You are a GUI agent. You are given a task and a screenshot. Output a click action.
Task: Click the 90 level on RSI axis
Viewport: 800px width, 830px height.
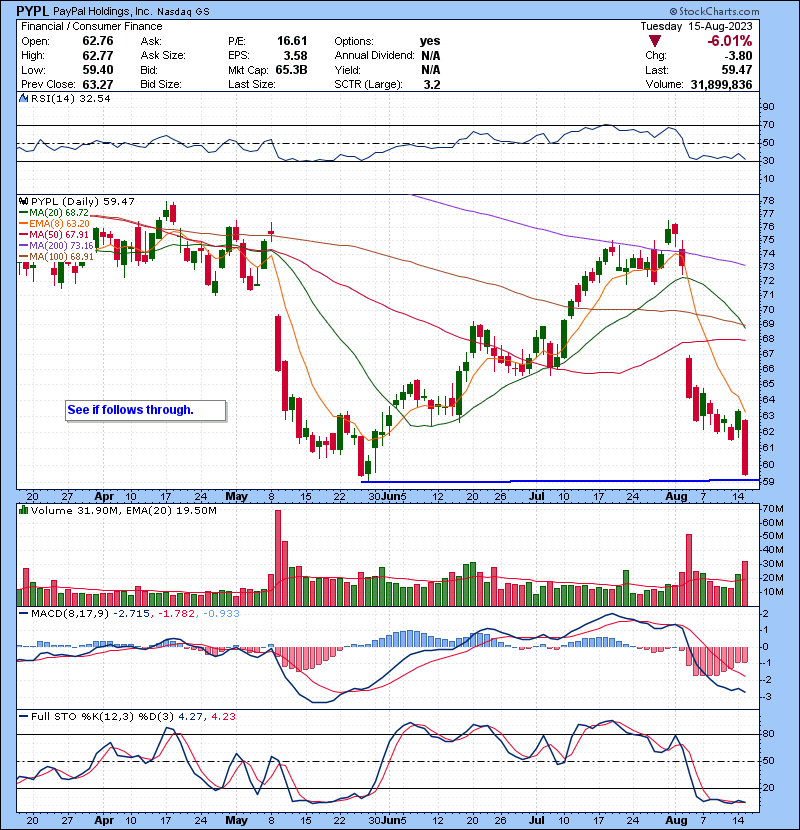pos(768,107)
